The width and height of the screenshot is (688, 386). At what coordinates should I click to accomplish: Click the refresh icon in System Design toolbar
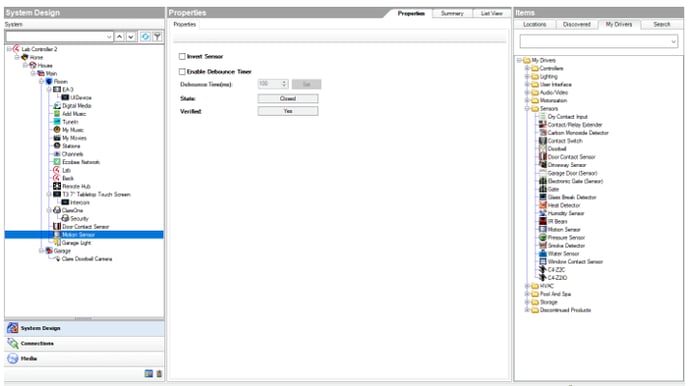[145, 37]
